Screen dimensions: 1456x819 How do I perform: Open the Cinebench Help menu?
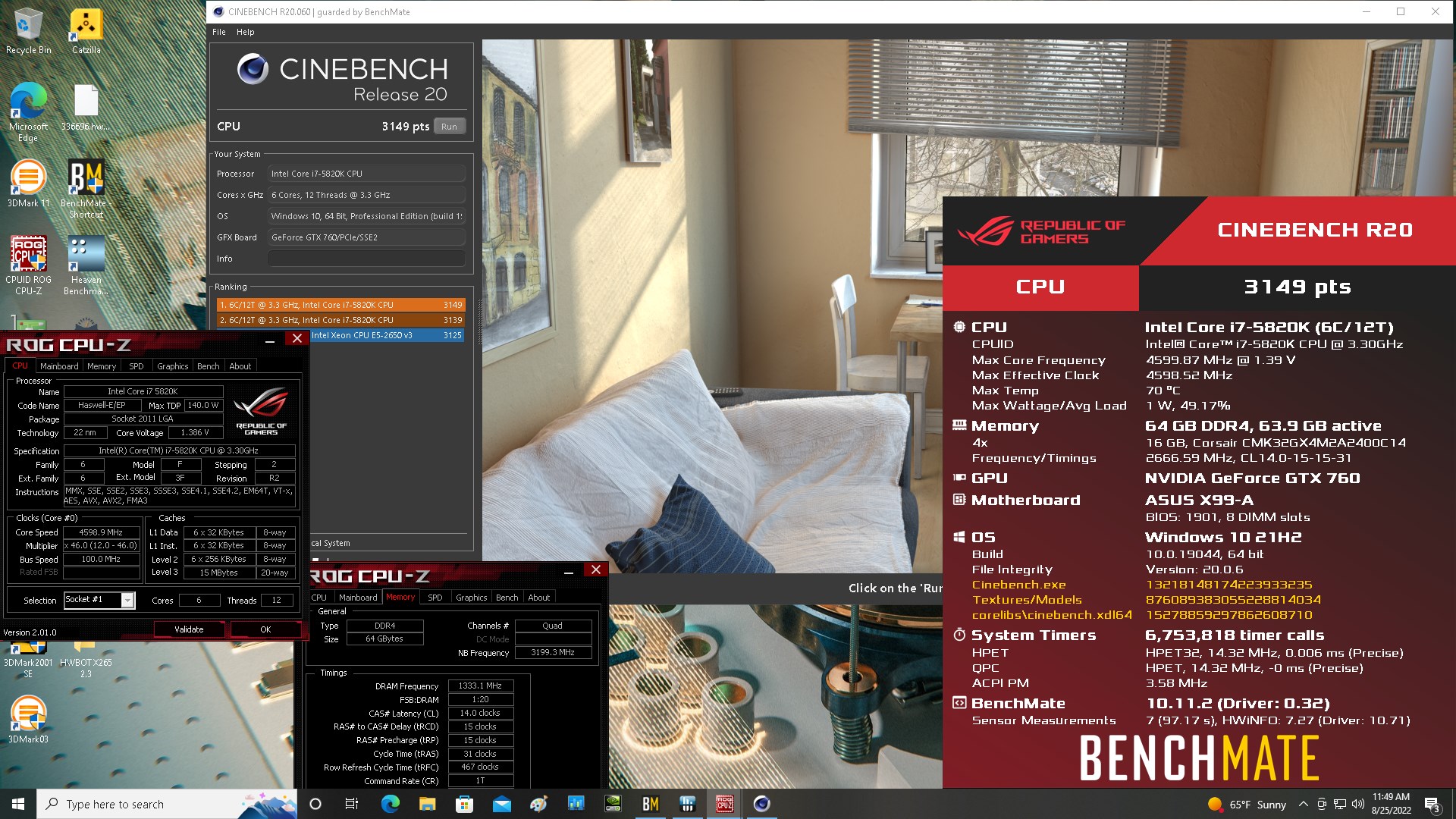point(245,32)
